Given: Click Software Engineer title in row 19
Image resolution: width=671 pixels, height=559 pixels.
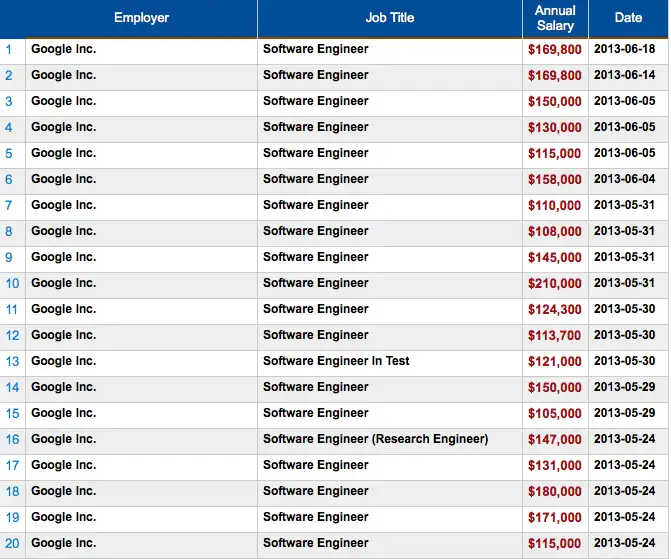Looking at the screenshot, I should point(315,517).
